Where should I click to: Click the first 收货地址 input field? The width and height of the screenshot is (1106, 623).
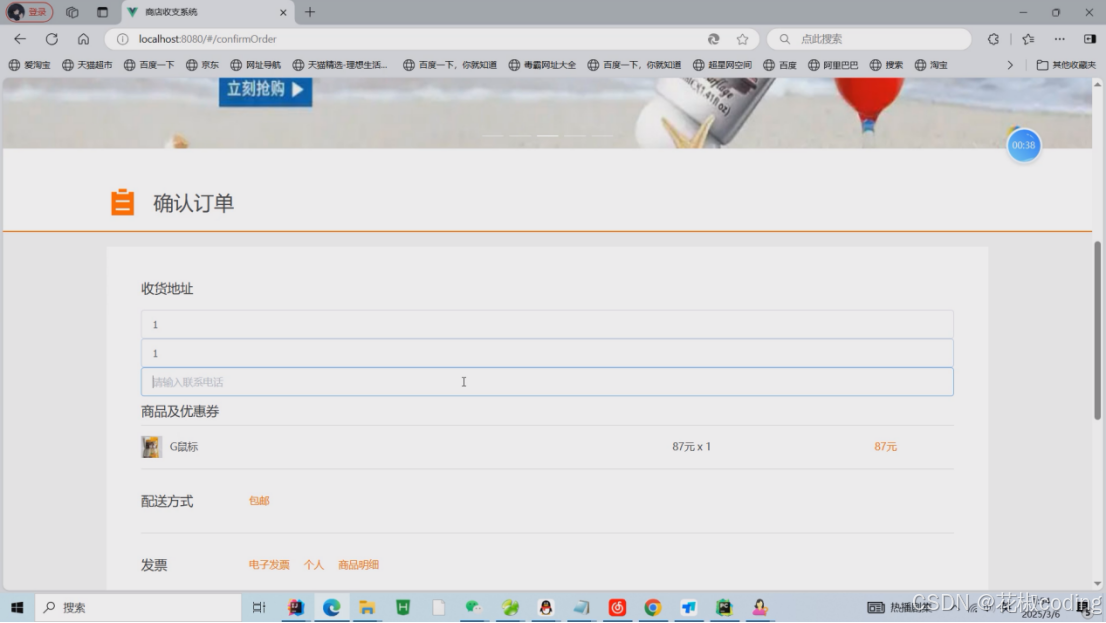click(x=547, y=325)
